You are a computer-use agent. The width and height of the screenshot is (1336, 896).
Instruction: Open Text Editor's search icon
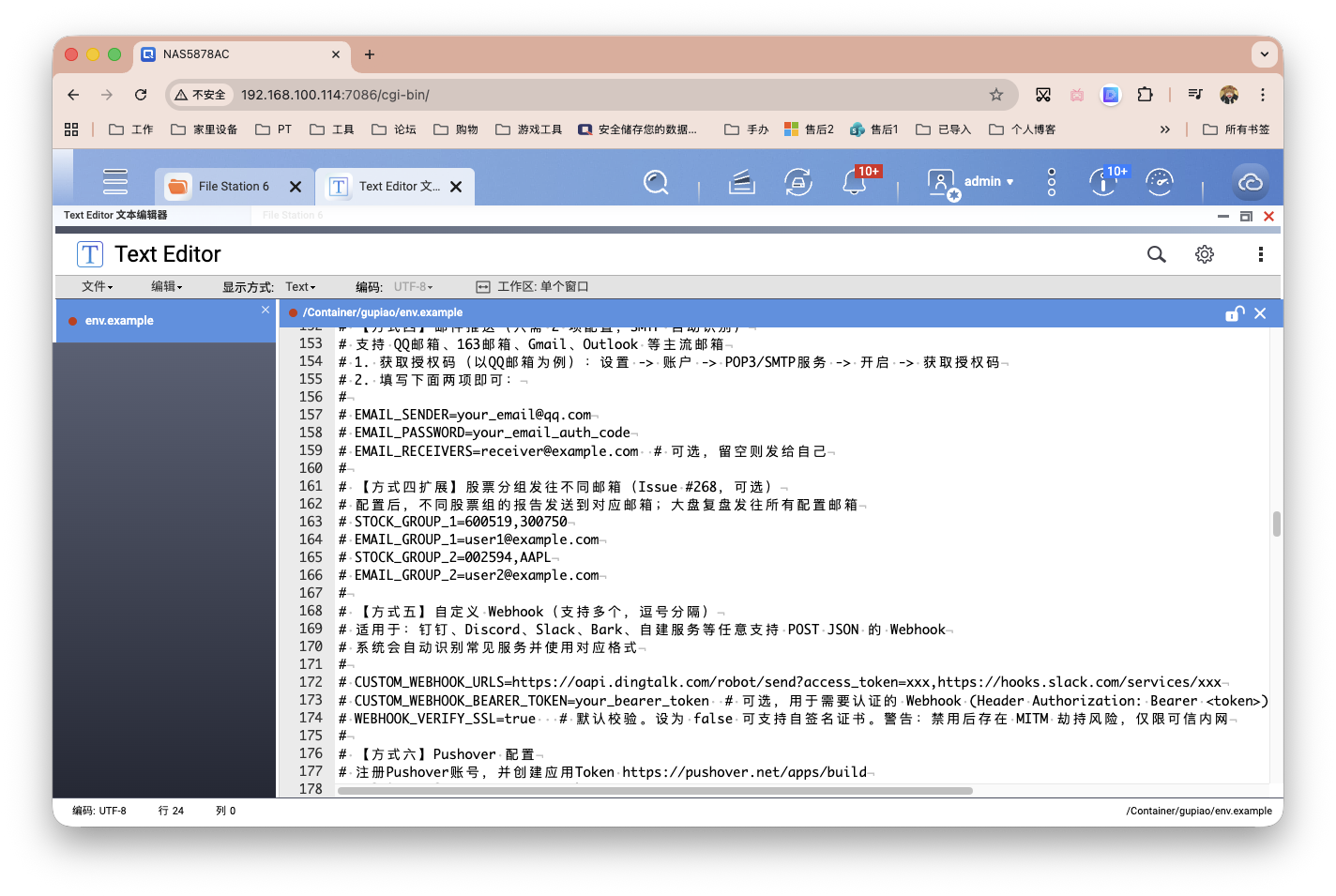(1155, 254)
